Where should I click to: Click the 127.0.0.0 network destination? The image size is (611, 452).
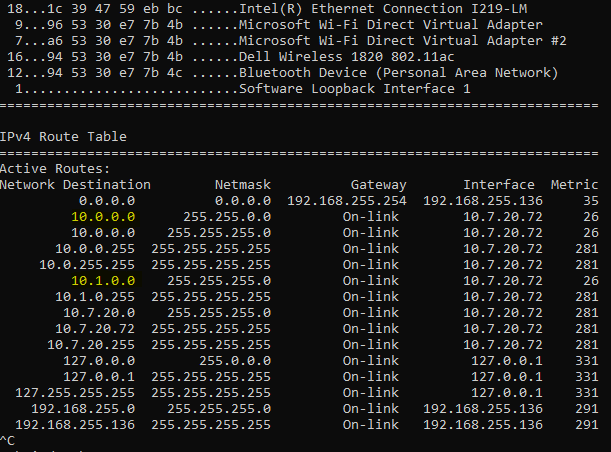point(99,361)
